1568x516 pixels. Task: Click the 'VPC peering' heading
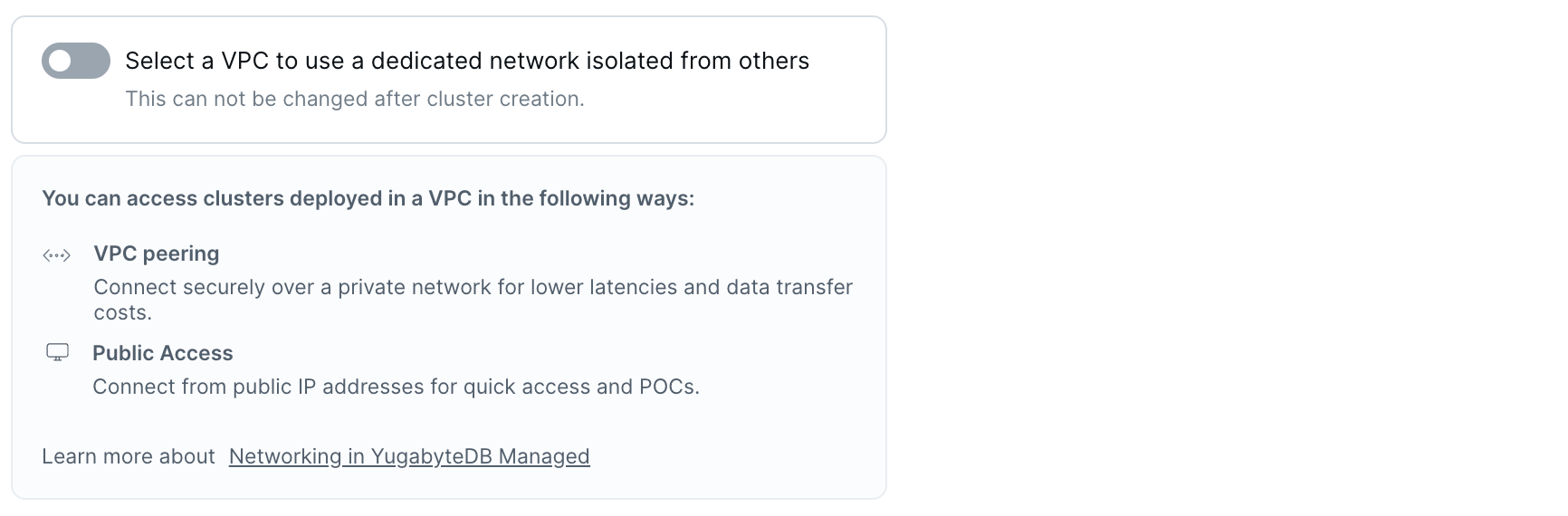coord(157,253)
